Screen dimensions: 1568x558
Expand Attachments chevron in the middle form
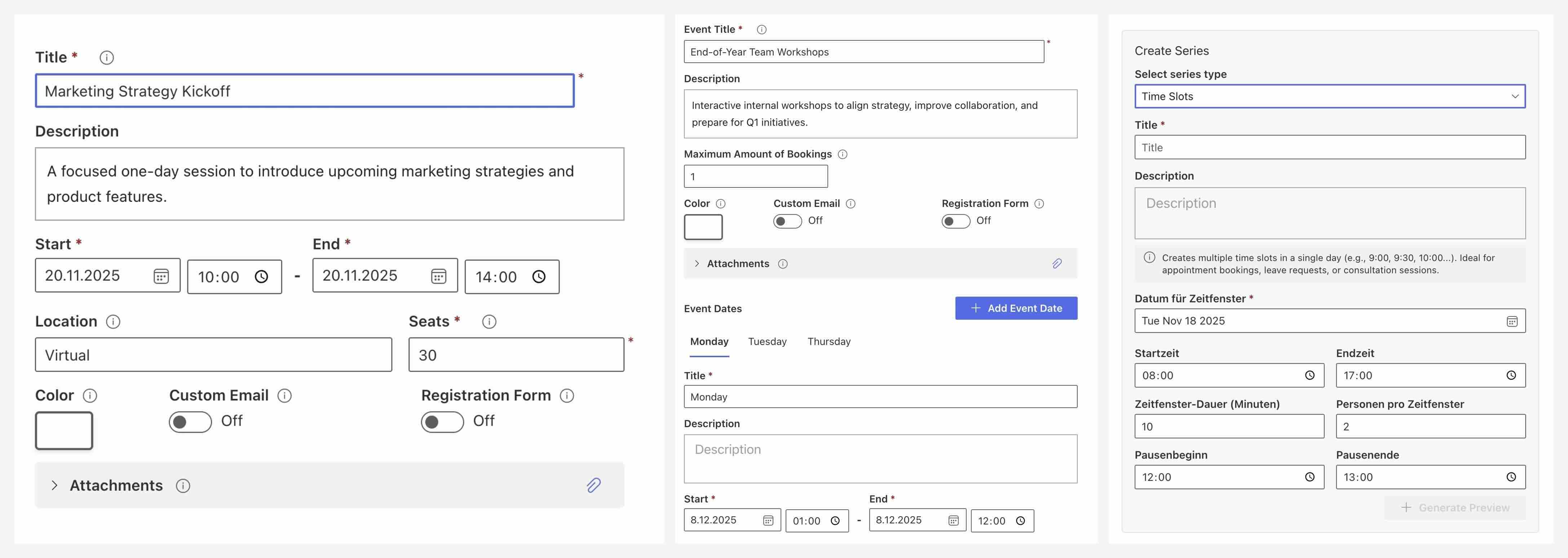click(x=697, y=263)
